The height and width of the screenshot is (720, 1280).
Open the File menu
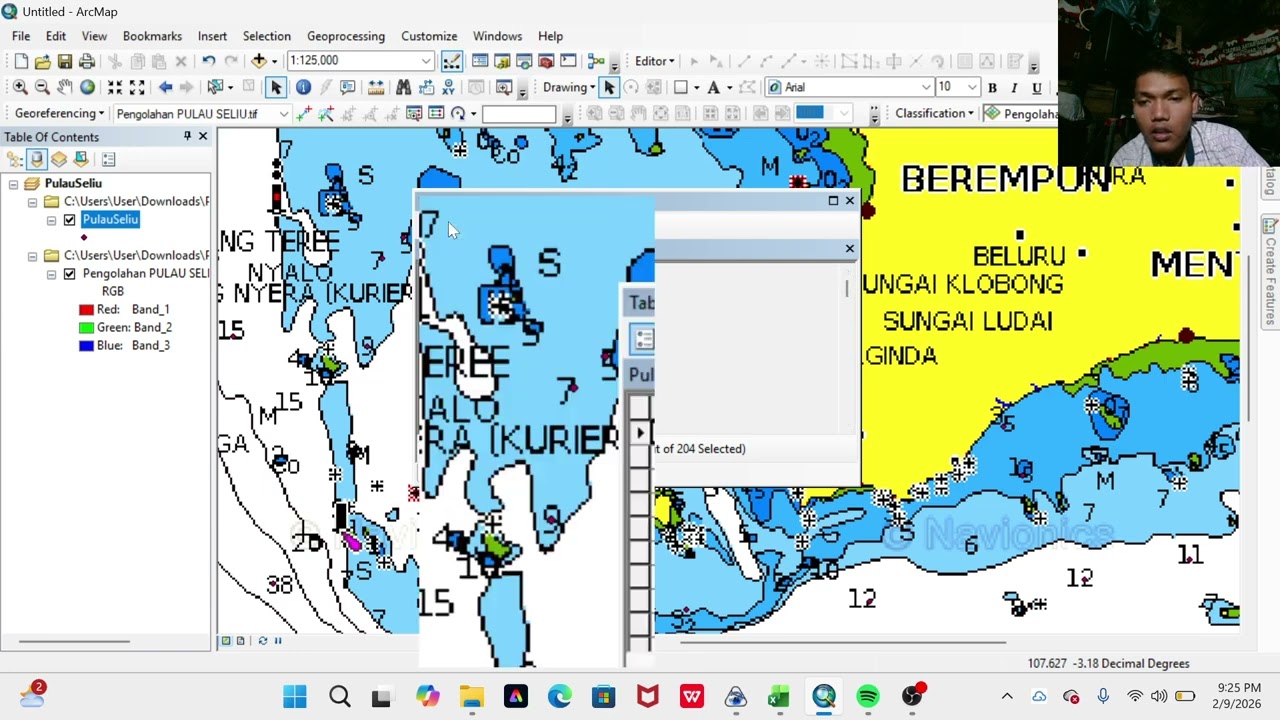(21, 36)
